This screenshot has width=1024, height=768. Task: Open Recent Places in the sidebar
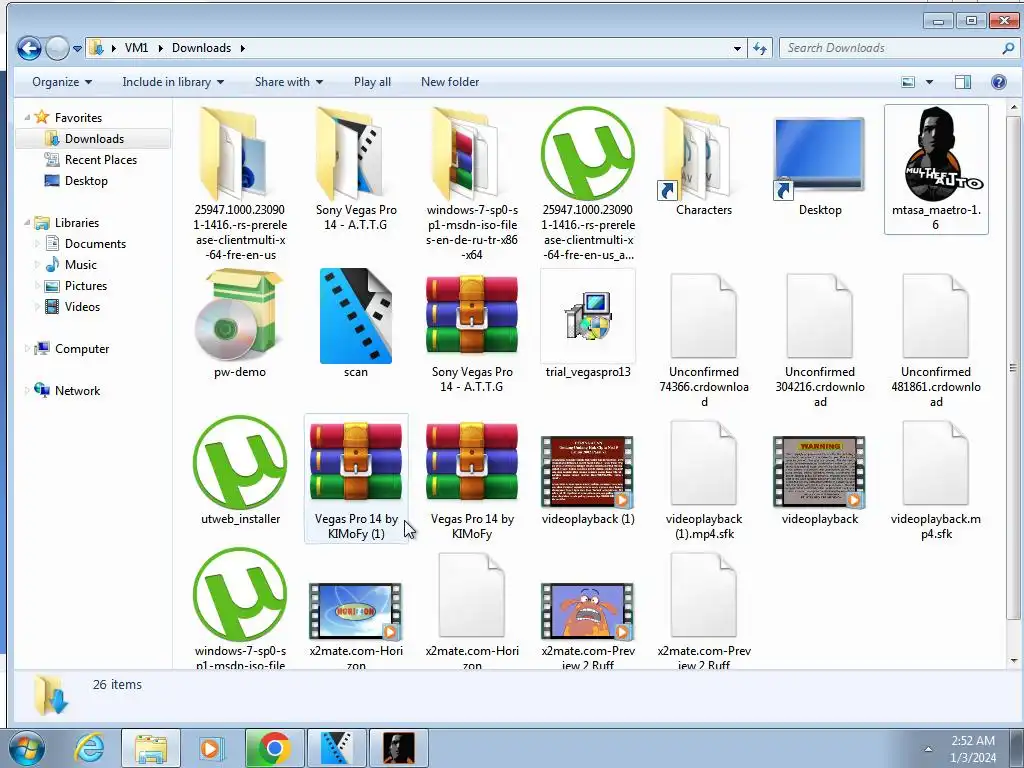pyautogui.click(x=100, y=159)
